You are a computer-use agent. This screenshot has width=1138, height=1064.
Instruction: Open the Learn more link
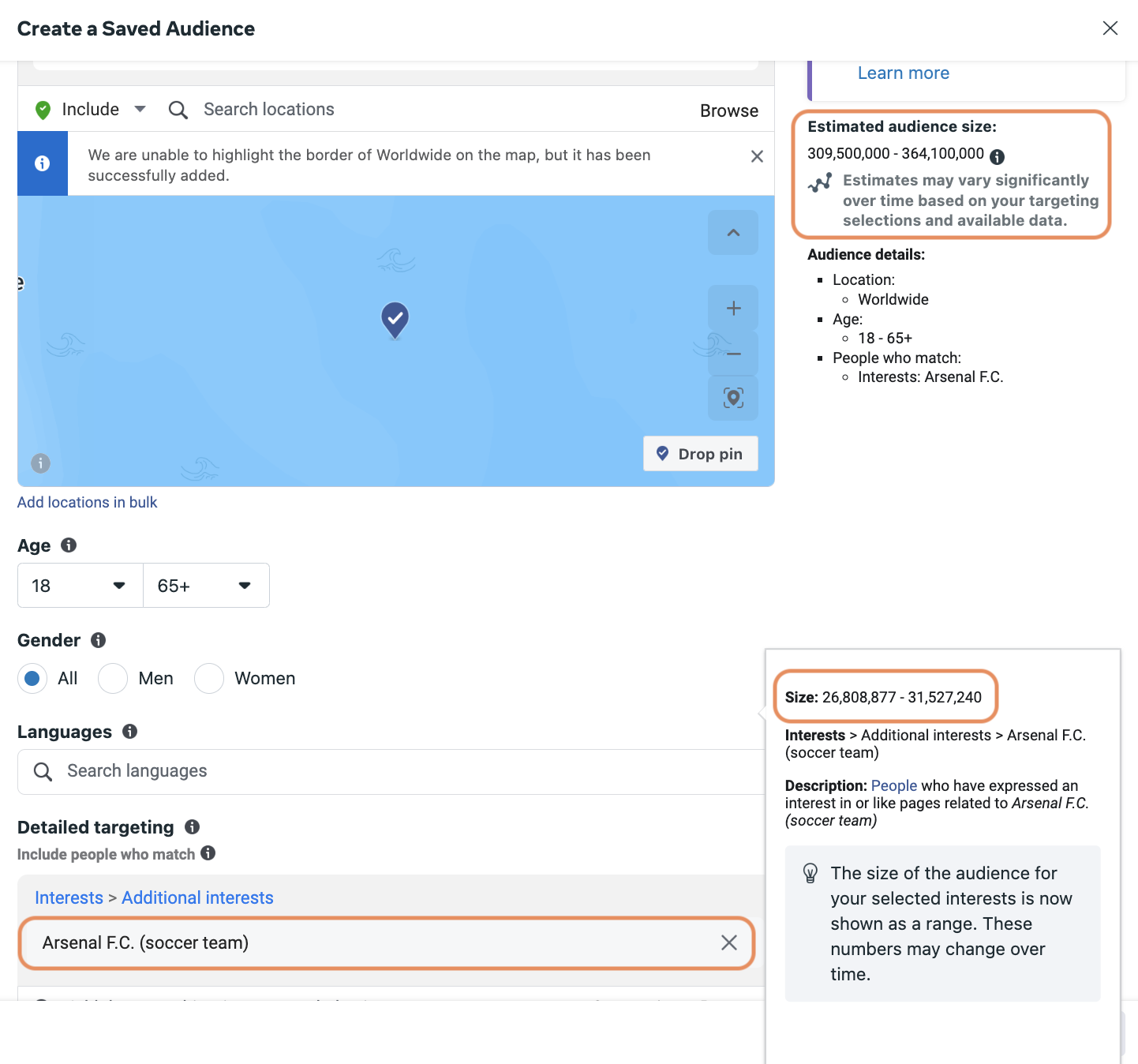pyautogui.click(x=904, y=73)
